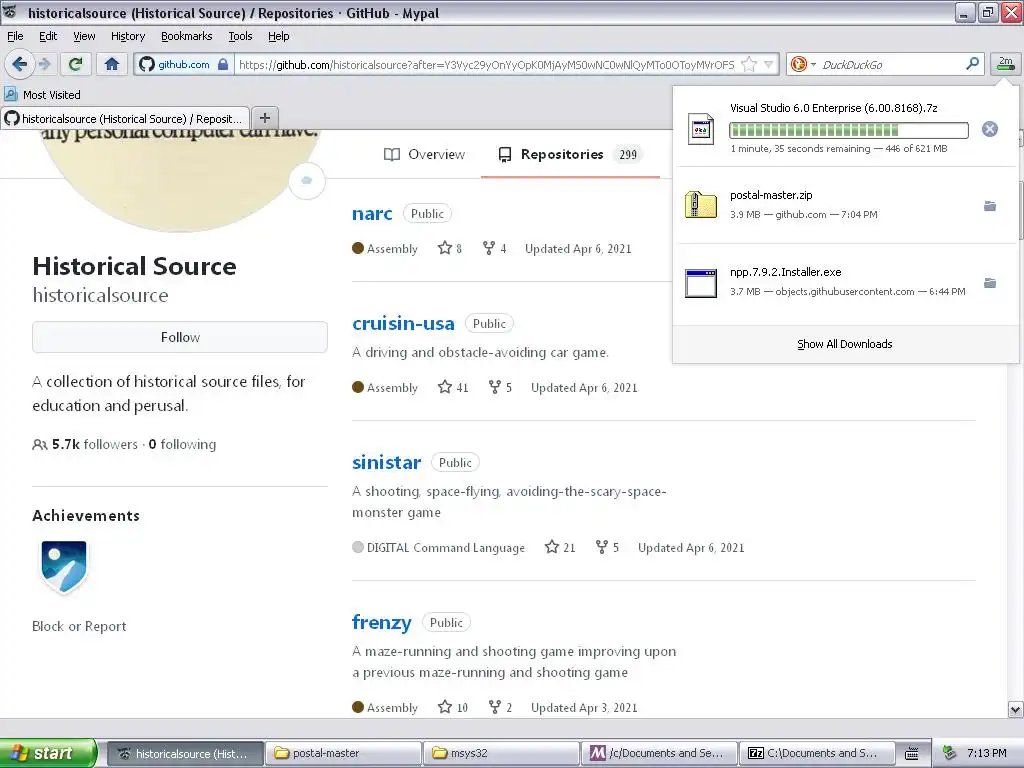
Task: View frenzy 10 stars
Action: (x=453, y=707)
